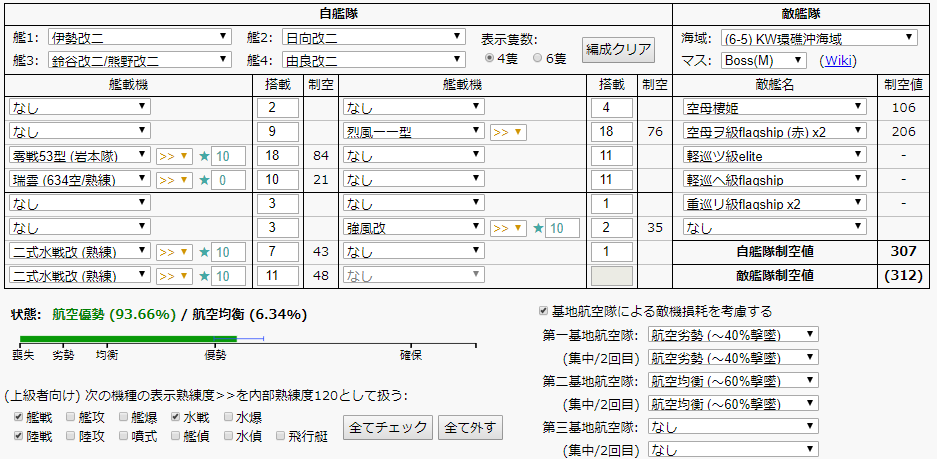Open the 艦3 dropdown showing 鈴谷改二/熊野改二

pos(140,59)
